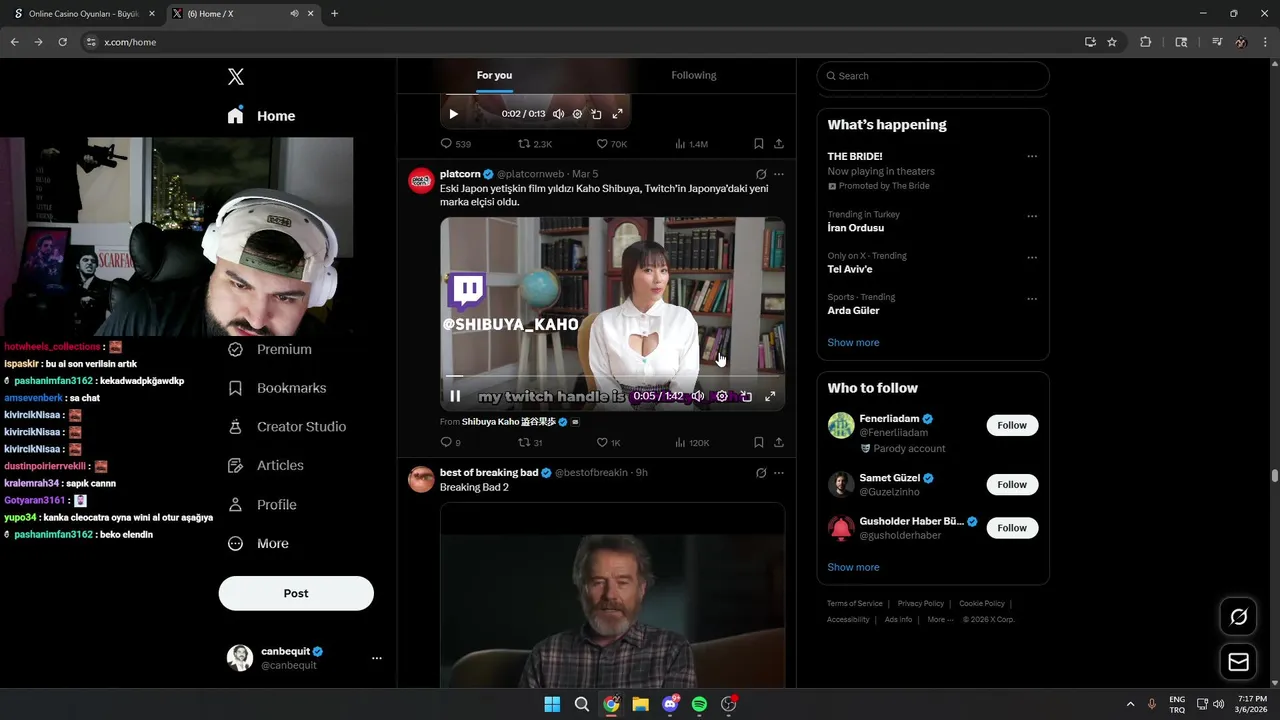Viewport: 1280px width, 720px height.
Task: Click the taskbar Search icon
Action: pos(581,704)
